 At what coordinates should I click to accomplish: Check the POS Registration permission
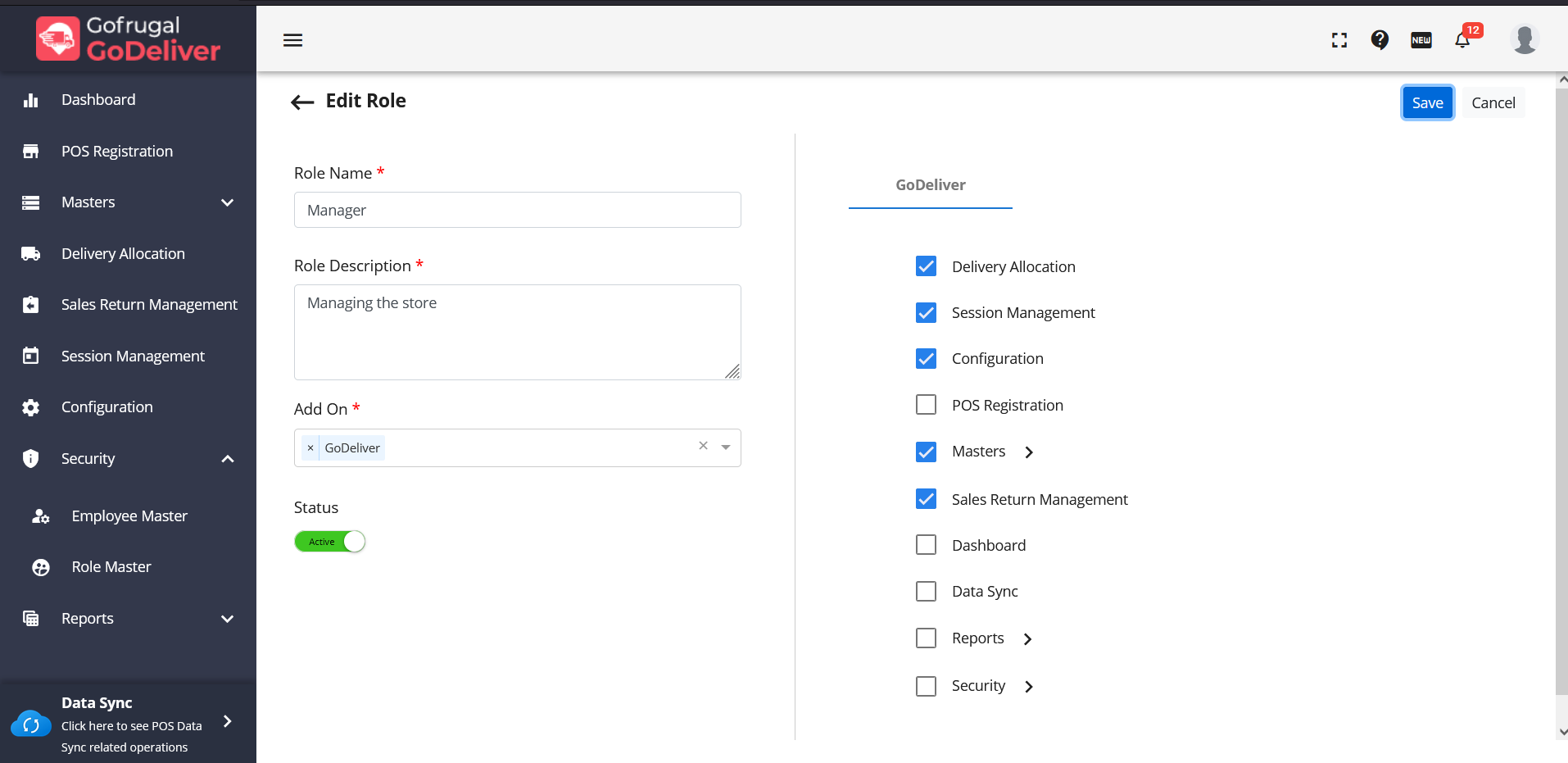tap(926, 405)
